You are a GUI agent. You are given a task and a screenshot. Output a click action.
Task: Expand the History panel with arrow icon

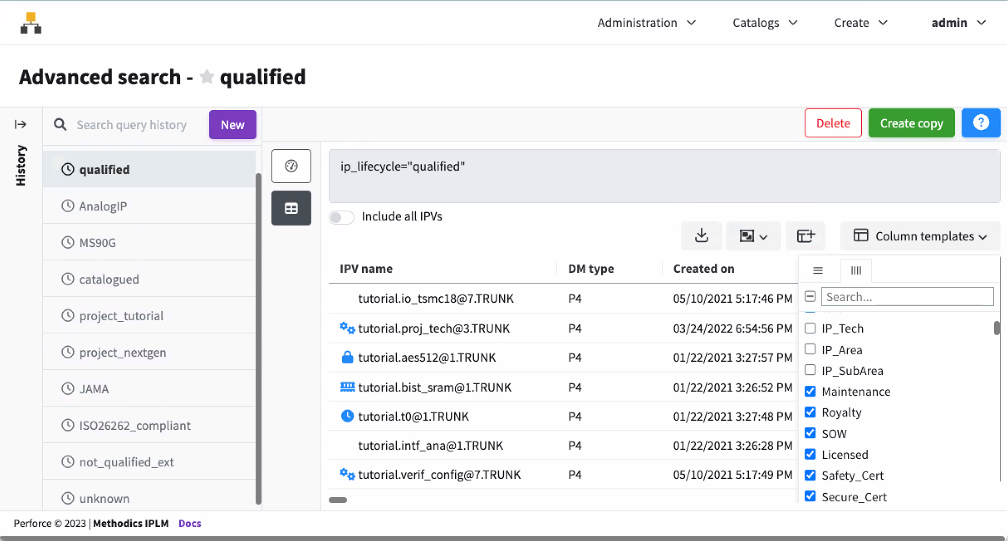tap(20, 124)
